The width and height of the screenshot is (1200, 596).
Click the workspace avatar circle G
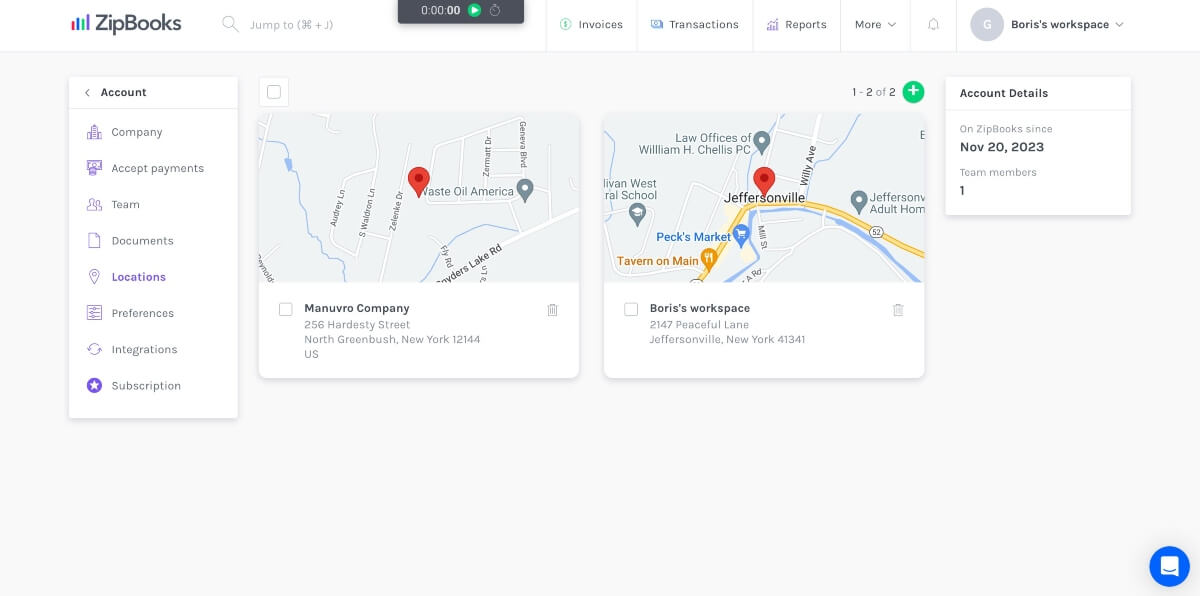pos(987,24)
